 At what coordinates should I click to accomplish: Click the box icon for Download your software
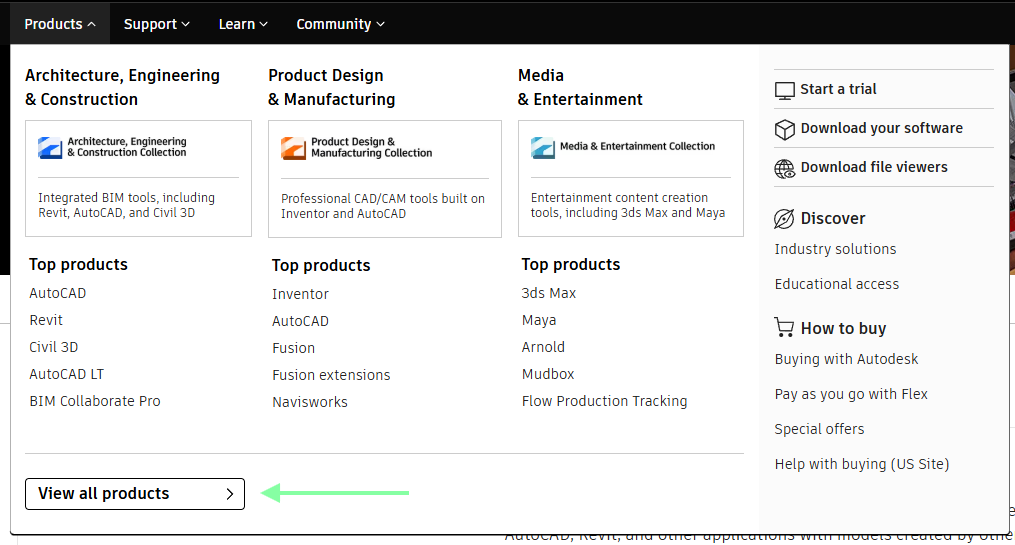point(785,129)
